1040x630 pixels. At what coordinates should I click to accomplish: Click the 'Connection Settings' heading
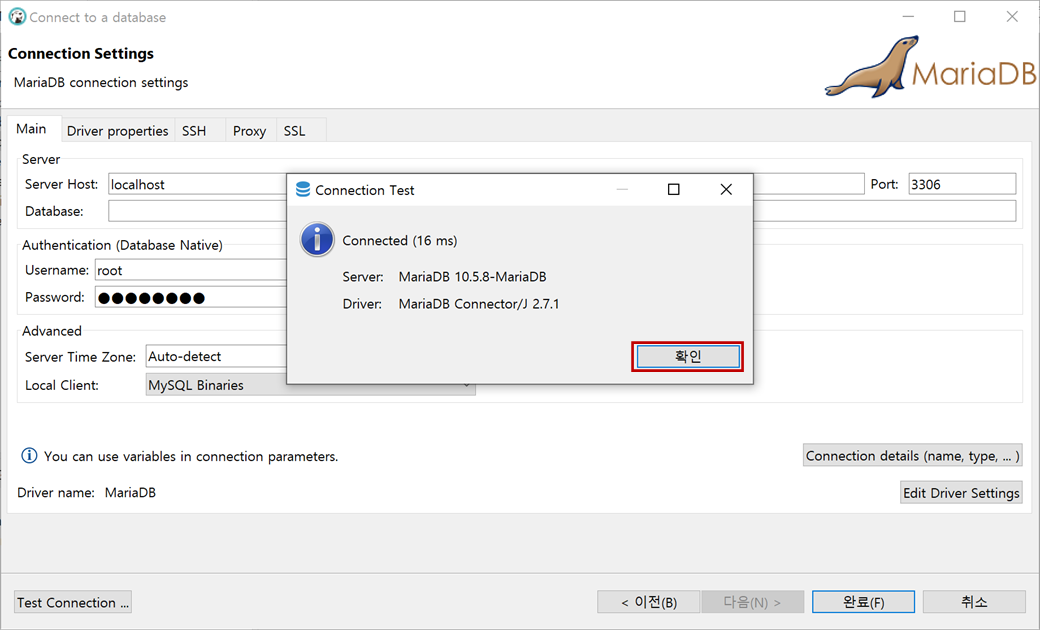pos(81,54)
